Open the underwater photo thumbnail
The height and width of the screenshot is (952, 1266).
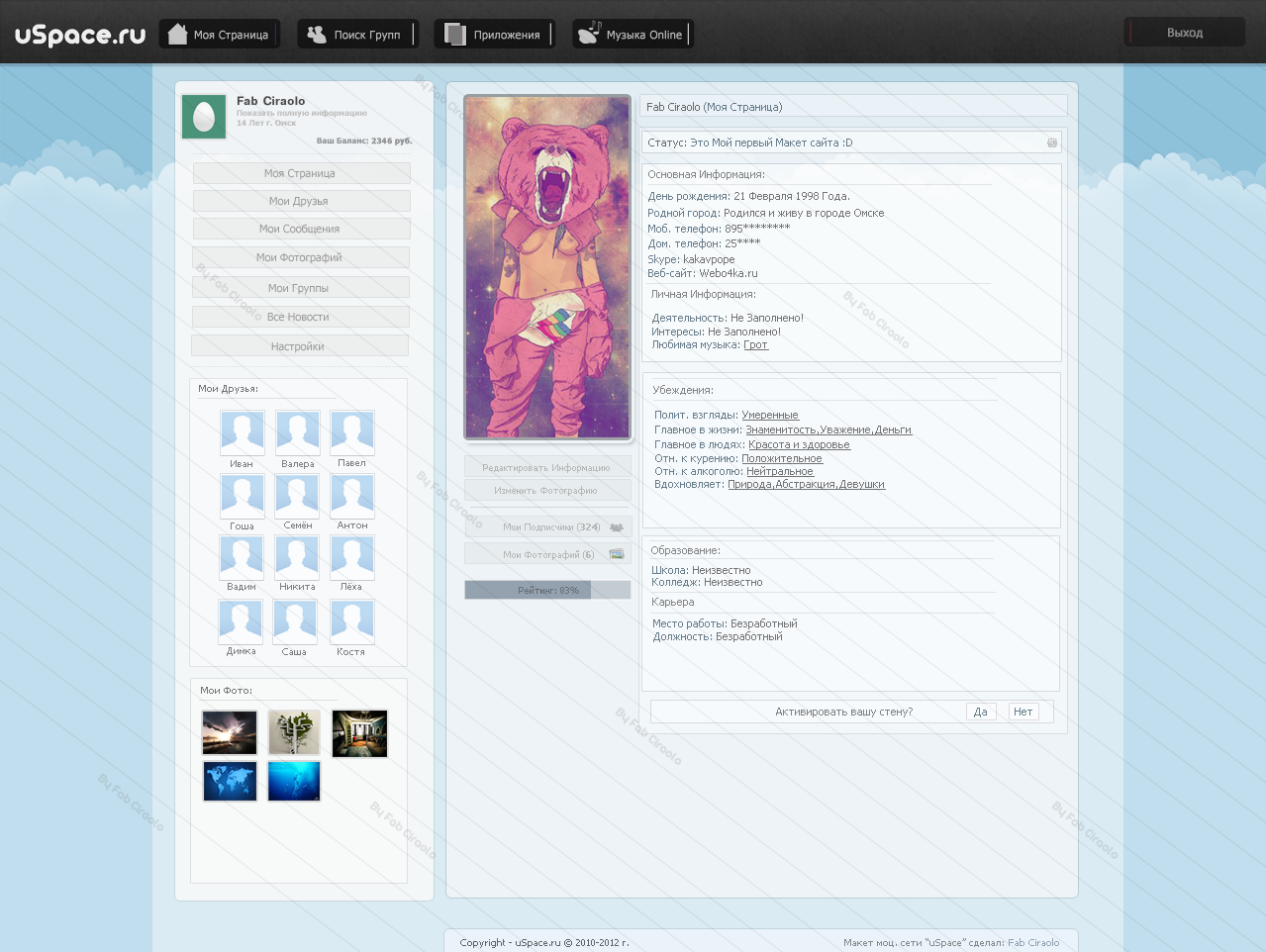point(294,781)
